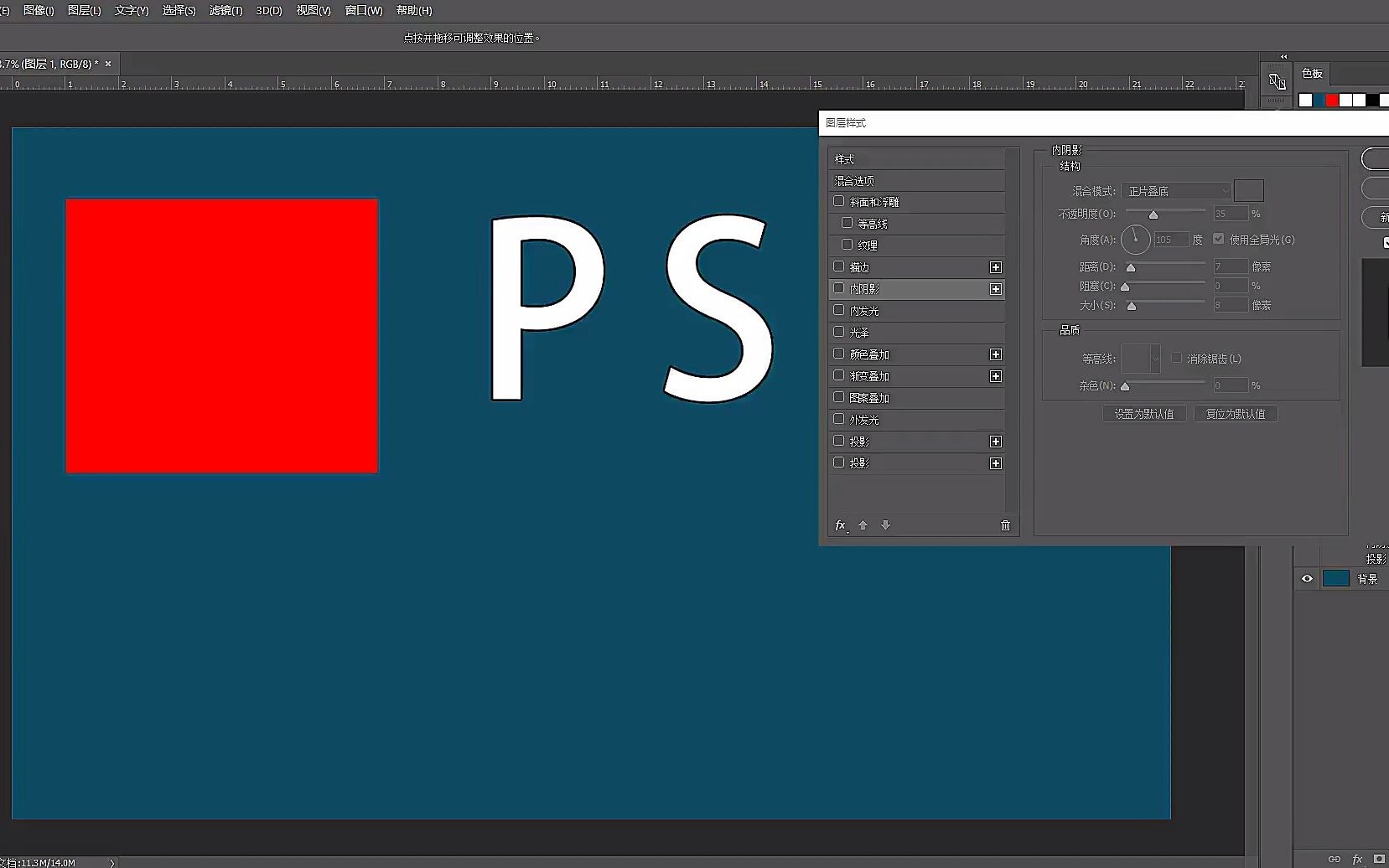Click the plus icon beside 内阴影
Screen dimensions: 1389x868
(x=996, y=289)
